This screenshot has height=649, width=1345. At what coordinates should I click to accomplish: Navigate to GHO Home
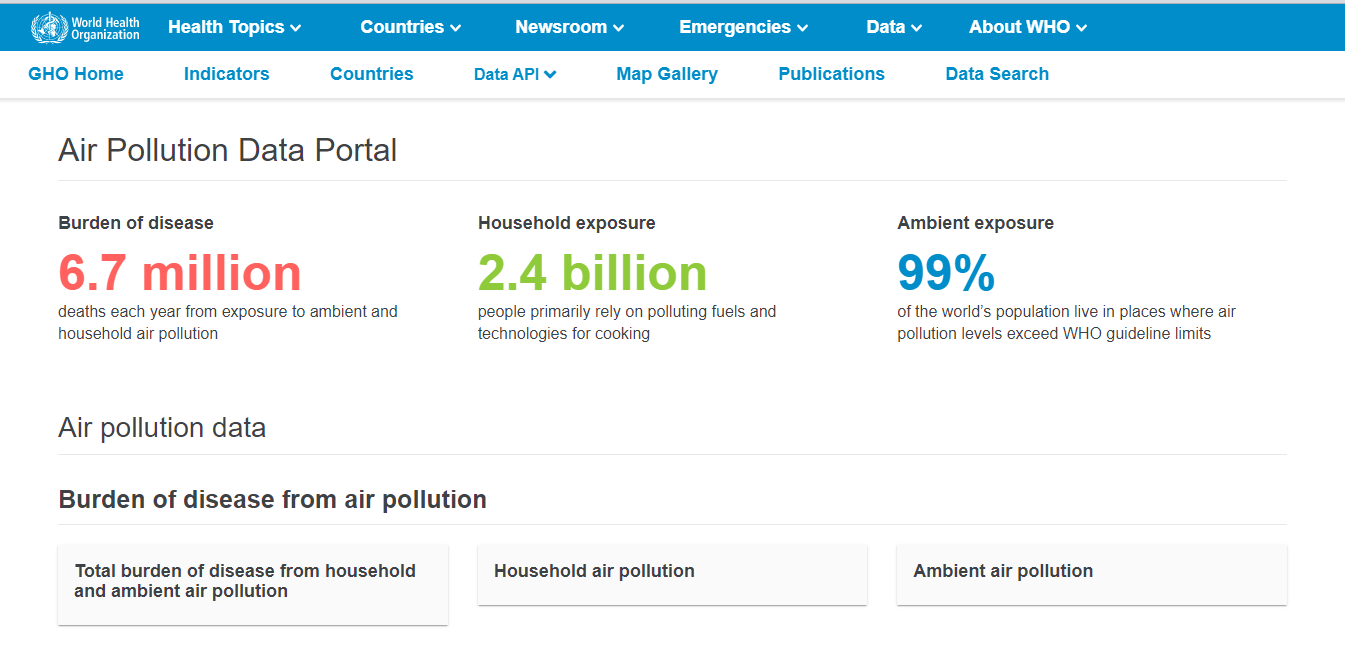[76, 73]
